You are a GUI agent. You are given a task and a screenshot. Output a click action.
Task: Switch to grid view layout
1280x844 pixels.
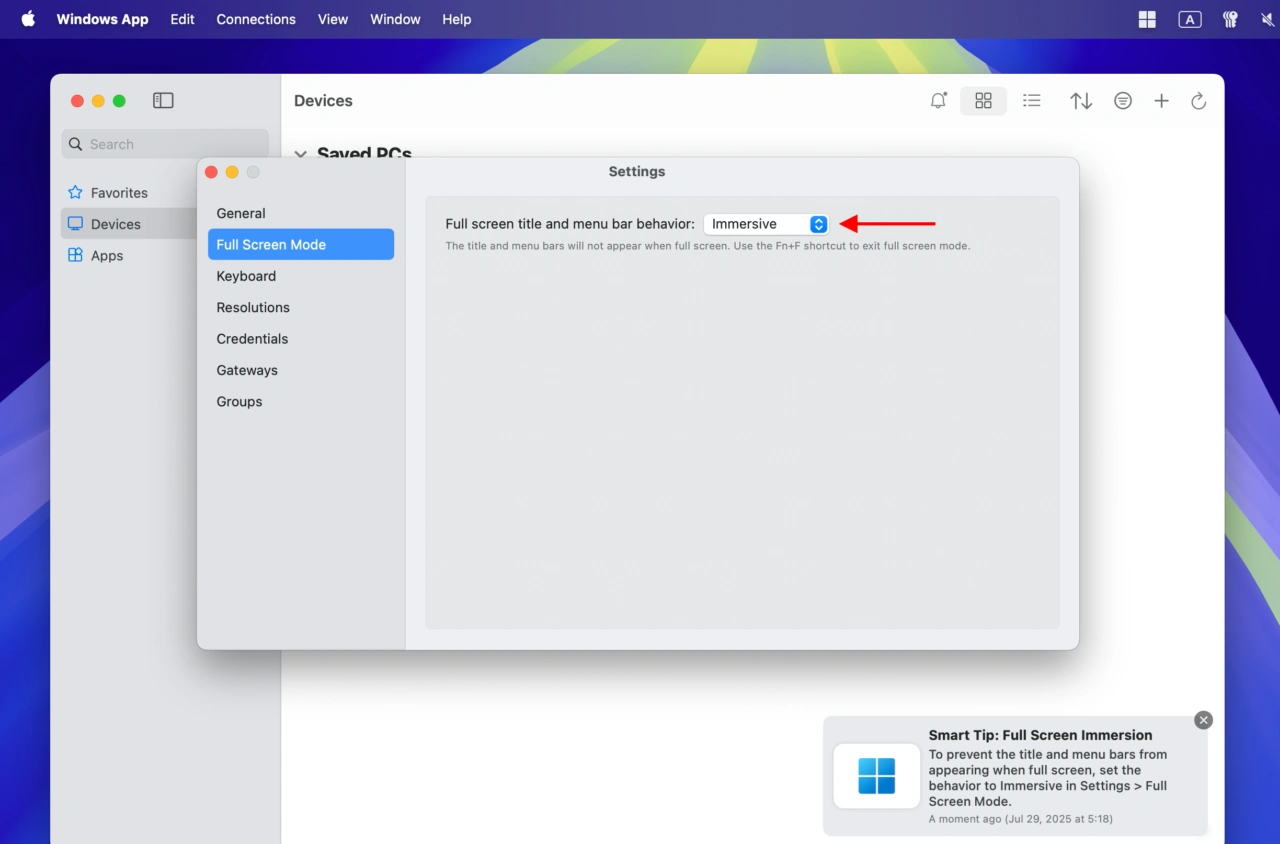(x=983, y=101)
